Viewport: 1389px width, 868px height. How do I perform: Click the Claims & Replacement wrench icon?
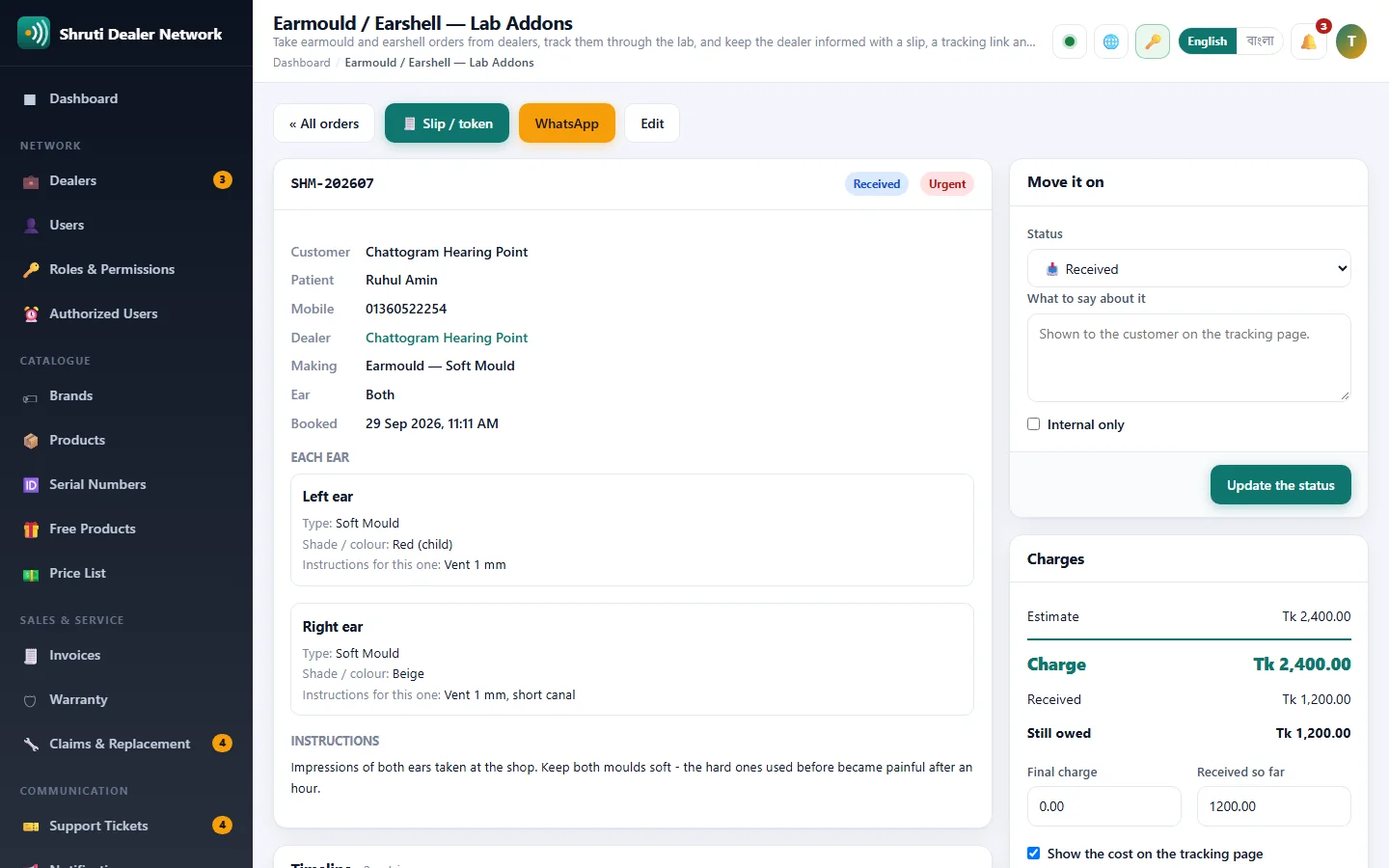point(30,745)
